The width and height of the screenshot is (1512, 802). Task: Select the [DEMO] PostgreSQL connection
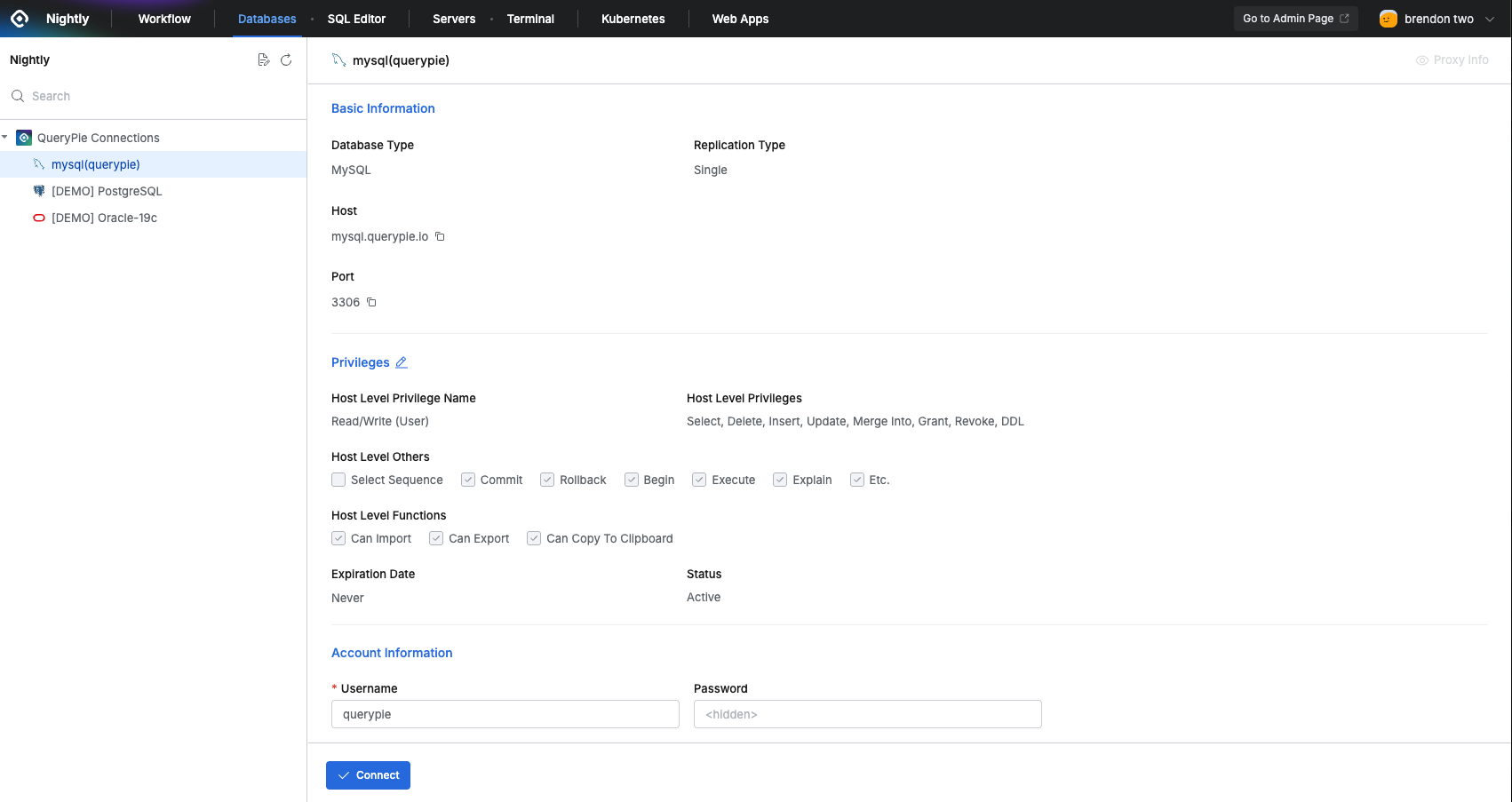(x=107, y=191)
